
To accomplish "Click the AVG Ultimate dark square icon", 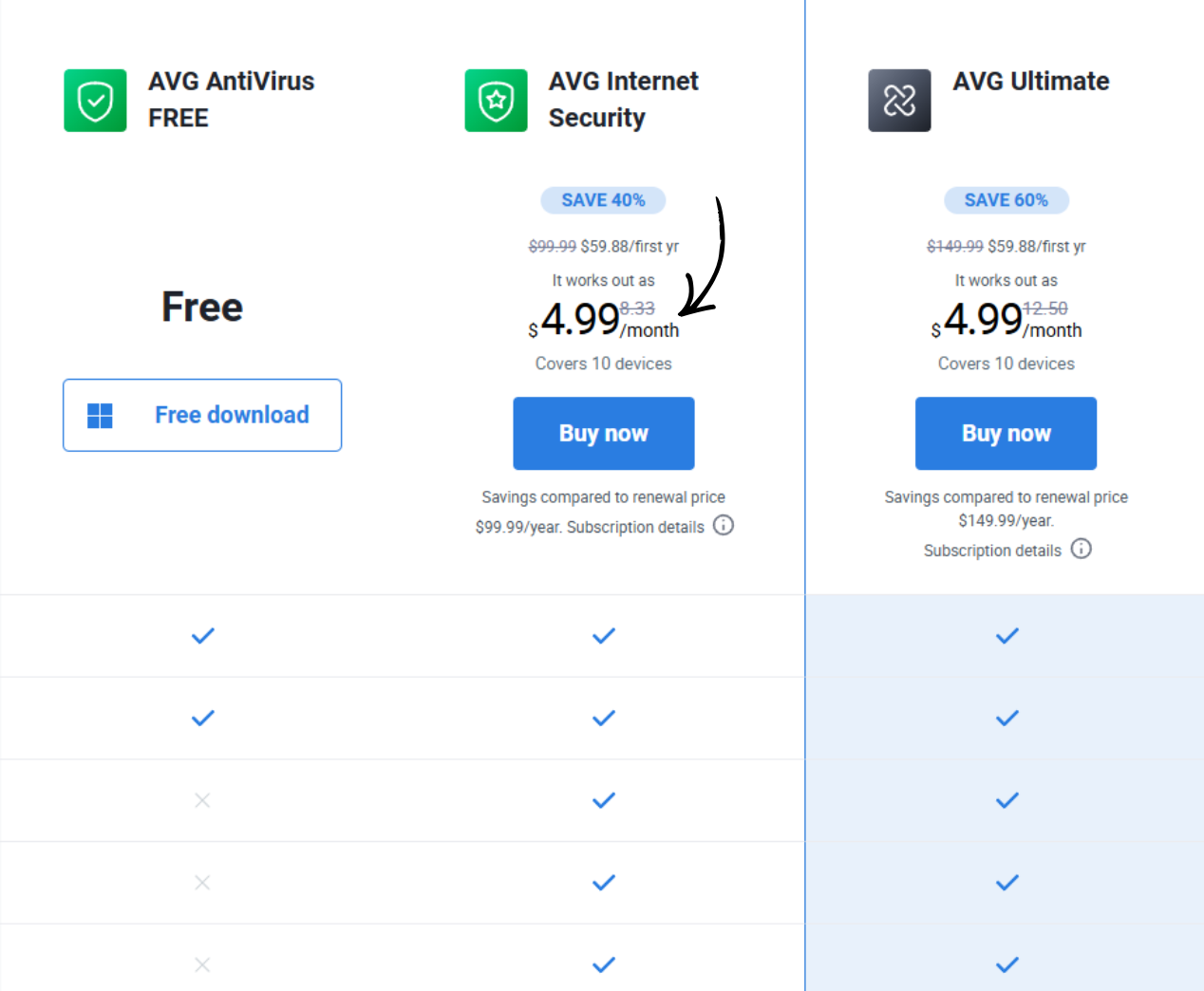I will pyautogui.click(x=899, y=100).
